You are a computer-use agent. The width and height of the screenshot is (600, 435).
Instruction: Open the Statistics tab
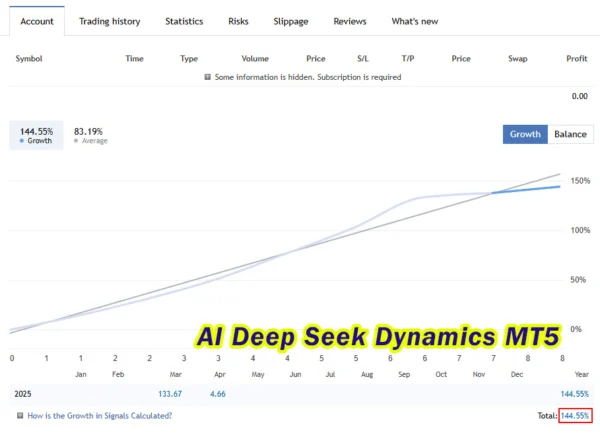tap(184, 21)
